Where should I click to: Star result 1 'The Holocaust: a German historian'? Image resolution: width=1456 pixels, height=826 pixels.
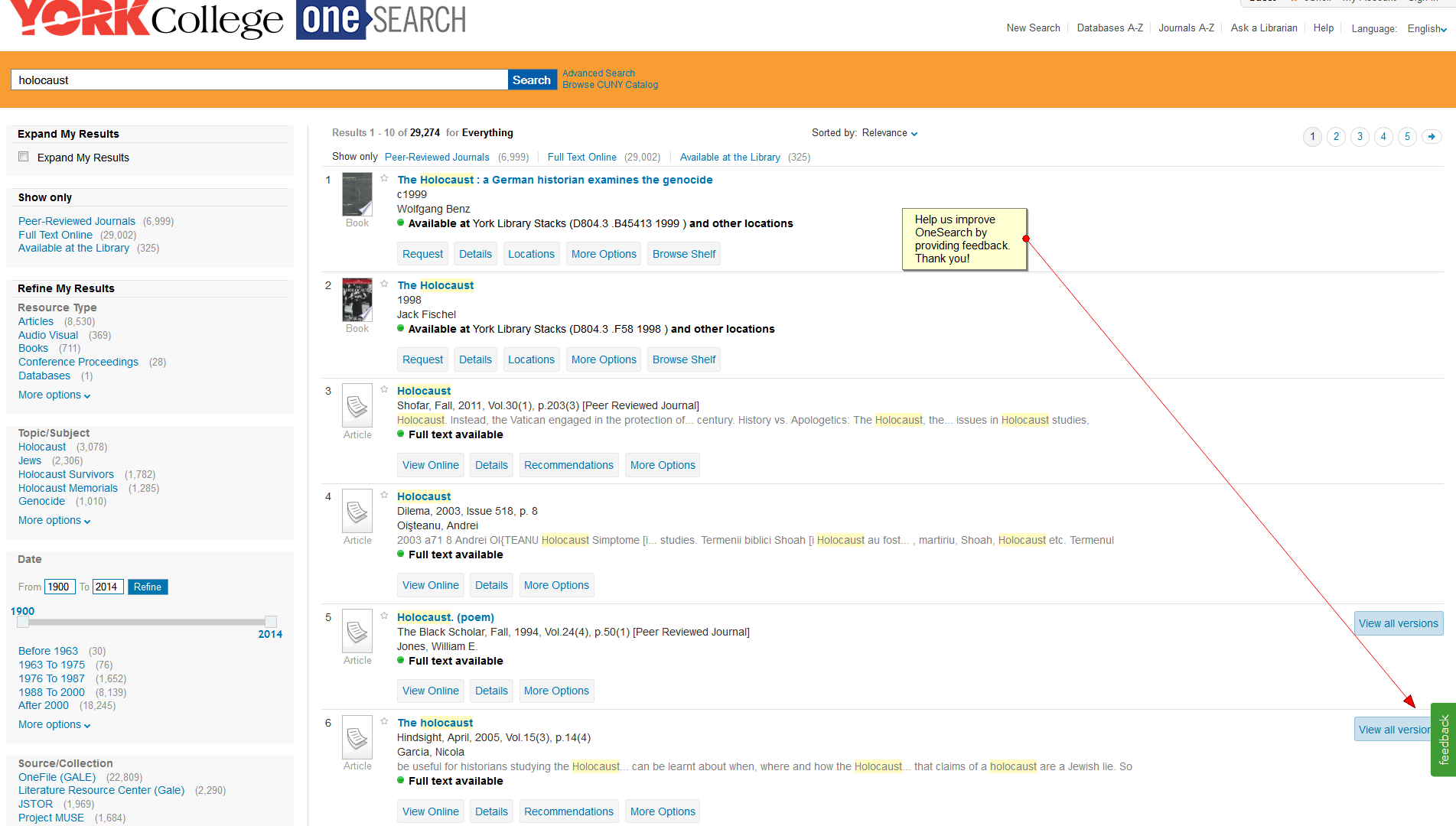(x=384, y=178)
